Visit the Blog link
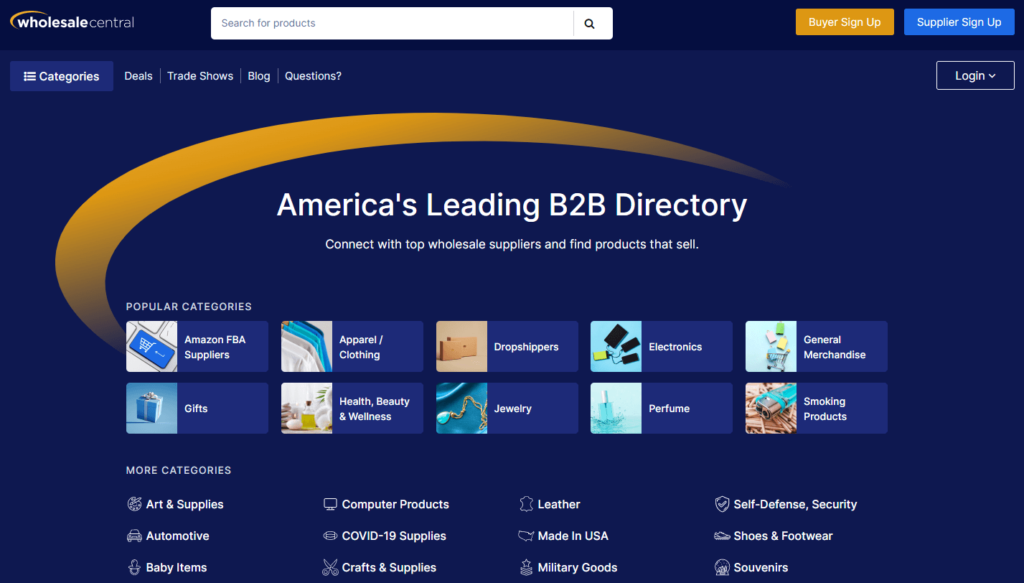This screenshot has width=1024, height=583. click(x=259, y=76)
